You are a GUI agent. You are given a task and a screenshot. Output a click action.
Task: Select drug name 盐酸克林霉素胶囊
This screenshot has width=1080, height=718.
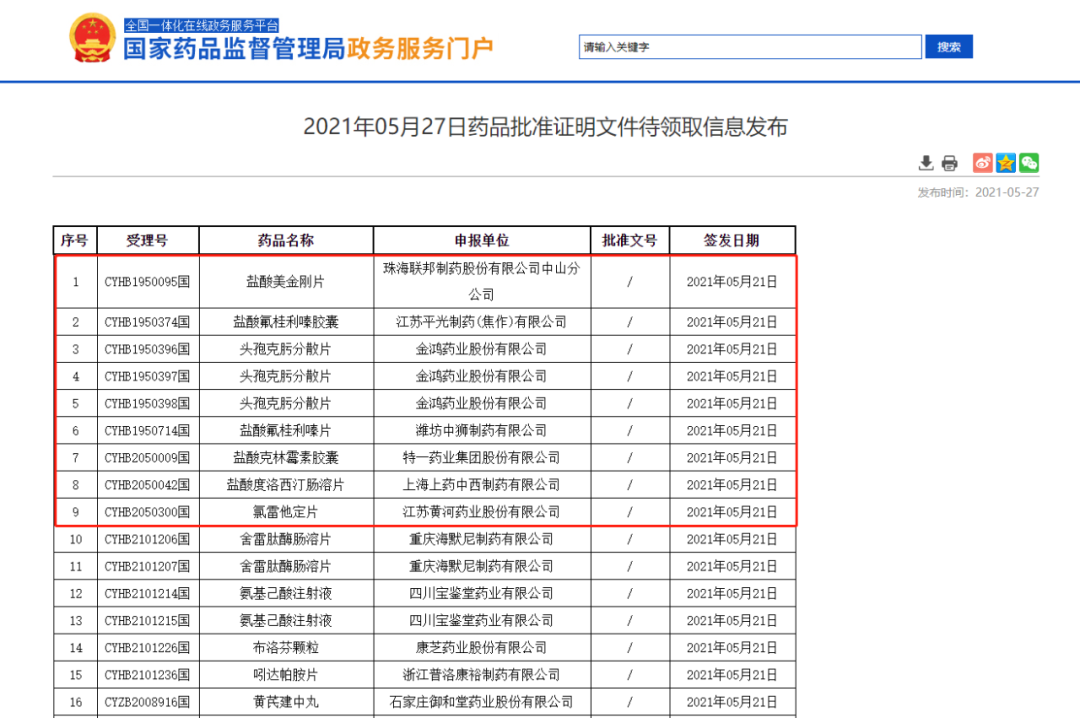click(285, 458)
